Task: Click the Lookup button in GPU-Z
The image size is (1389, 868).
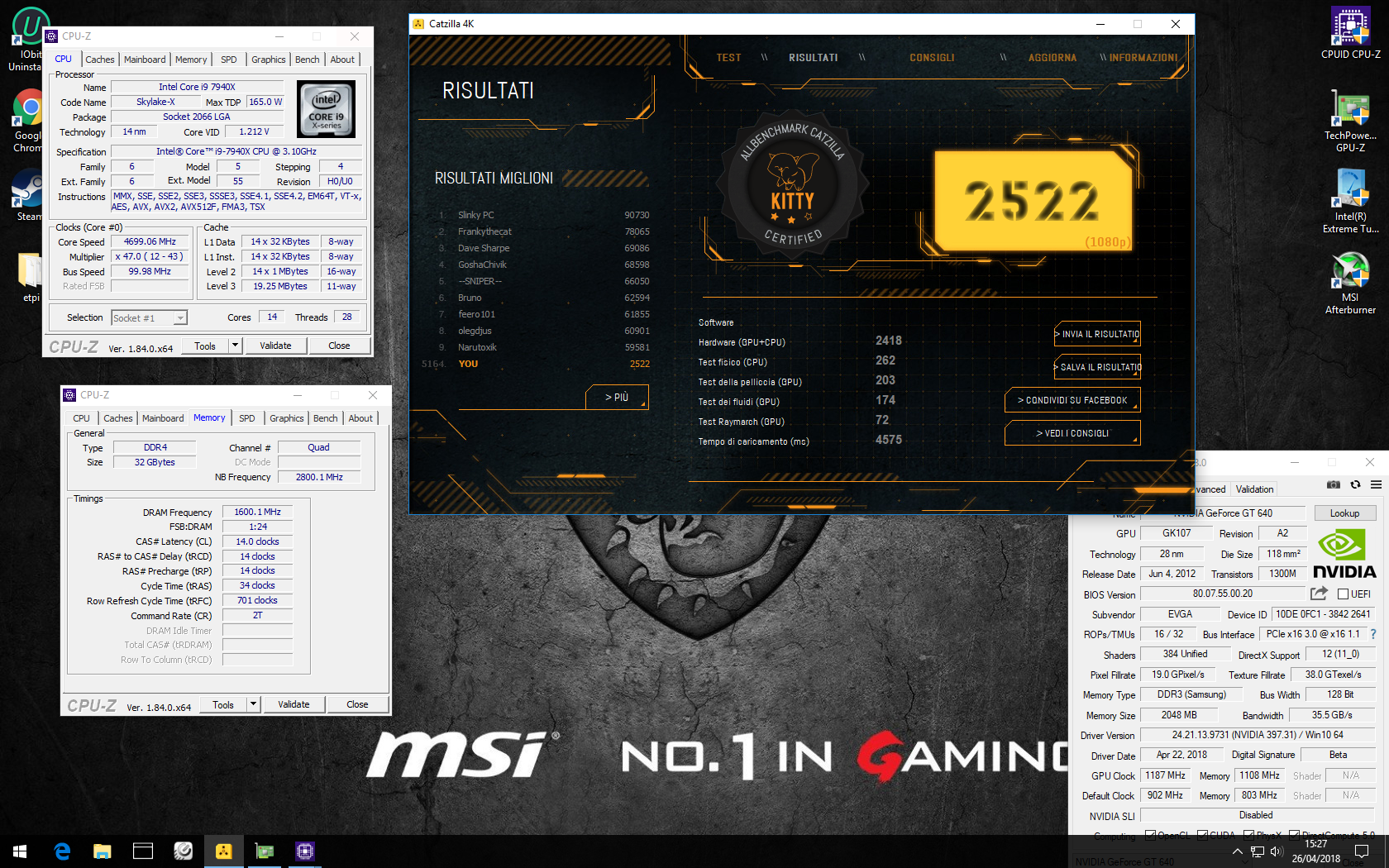Action: 1344,513
